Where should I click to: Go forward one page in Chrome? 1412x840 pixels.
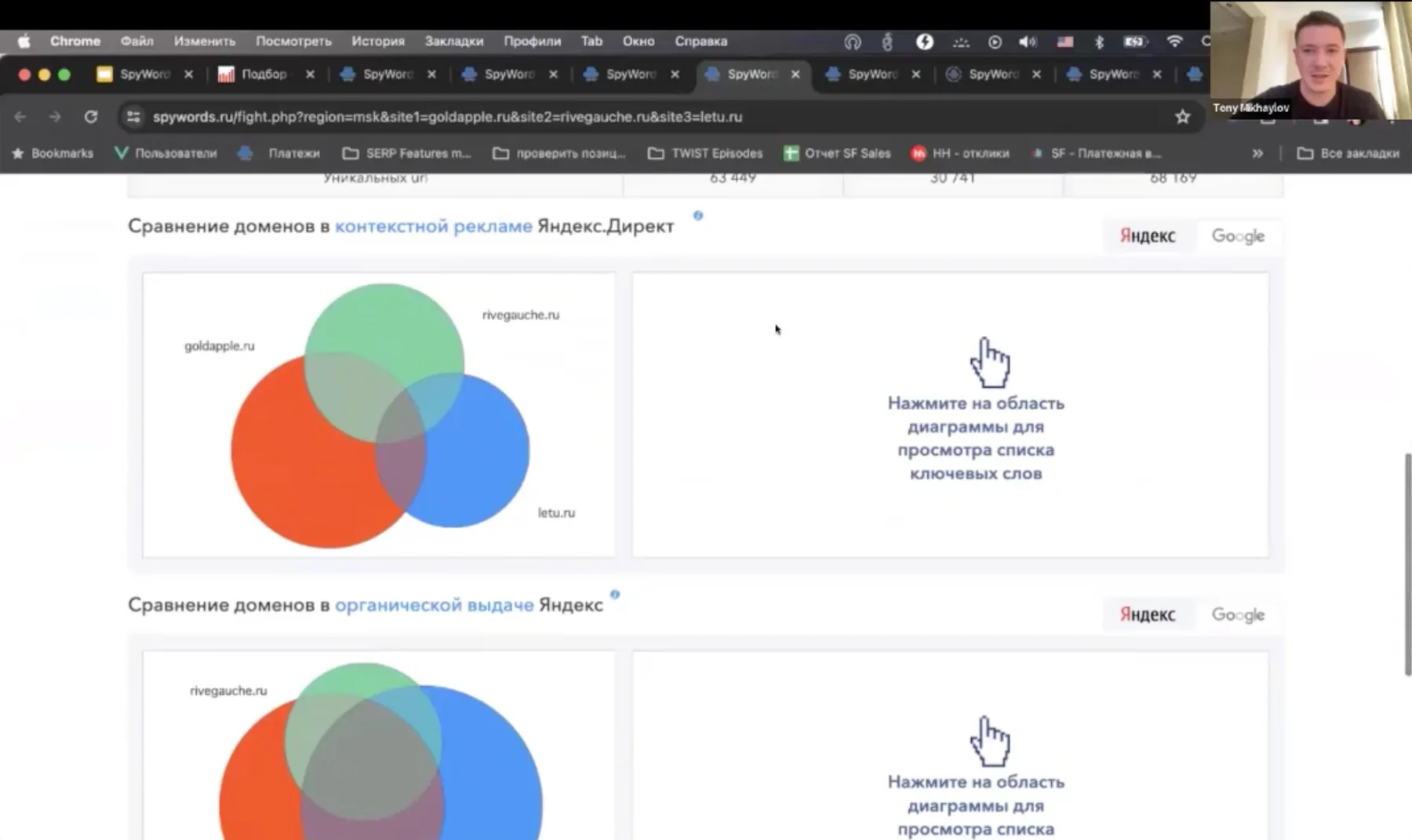pyautogui.click(x=55, y=117)
